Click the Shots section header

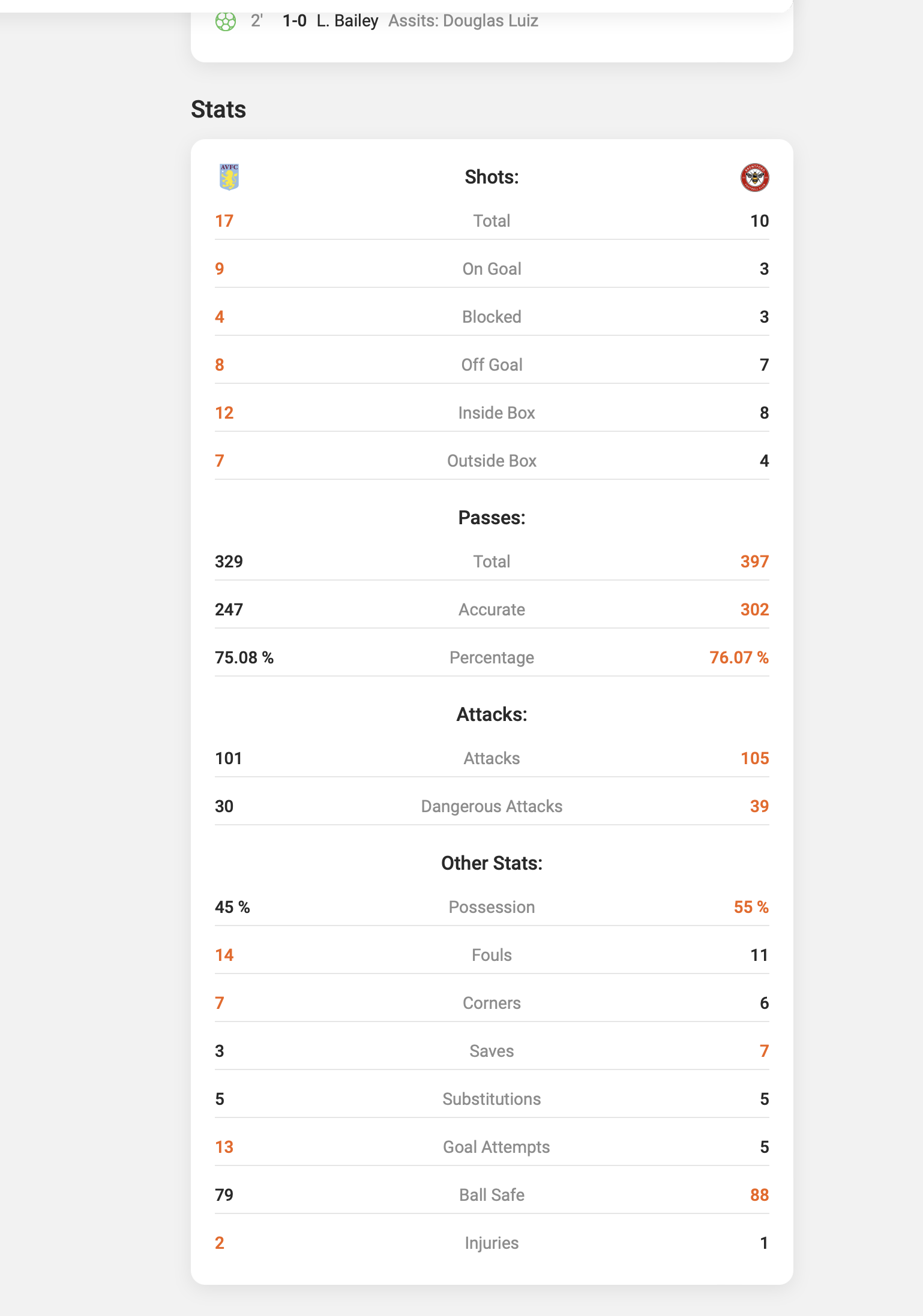(492, 177)
